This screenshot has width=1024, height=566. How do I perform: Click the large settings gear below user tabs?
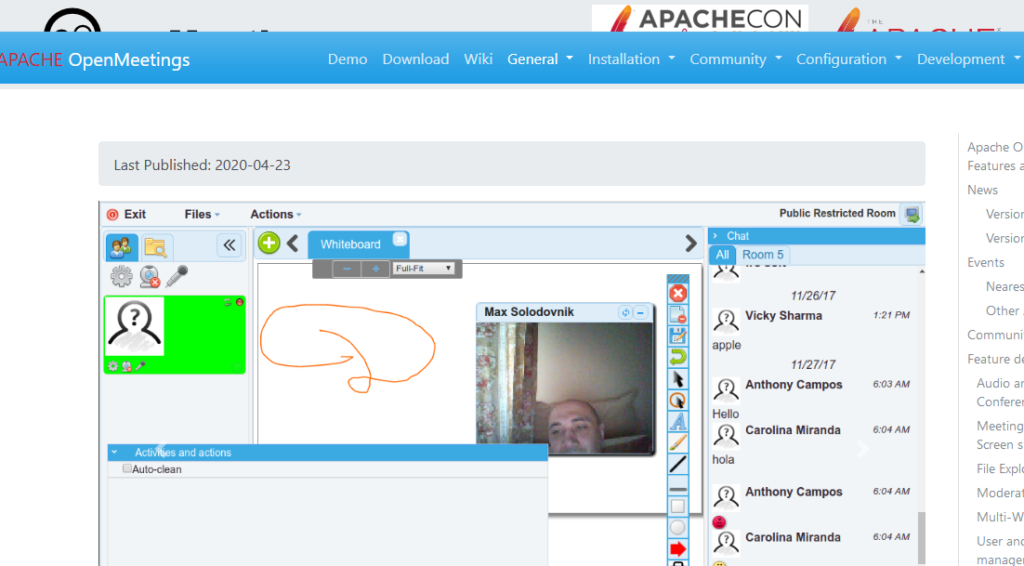click(121, 277)
